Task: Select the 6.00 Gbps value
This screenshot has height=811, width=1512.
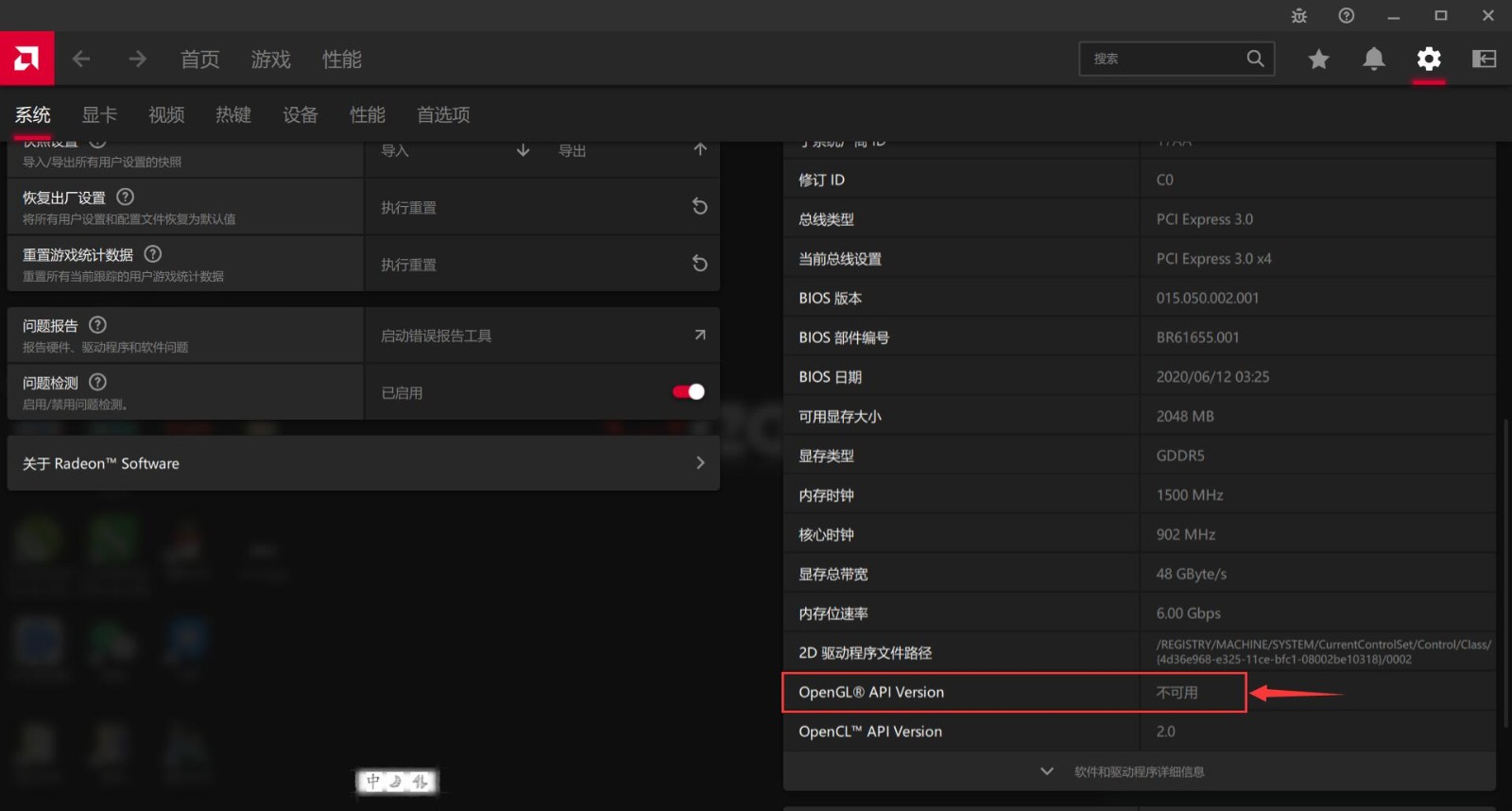Action: [1188, 613]
